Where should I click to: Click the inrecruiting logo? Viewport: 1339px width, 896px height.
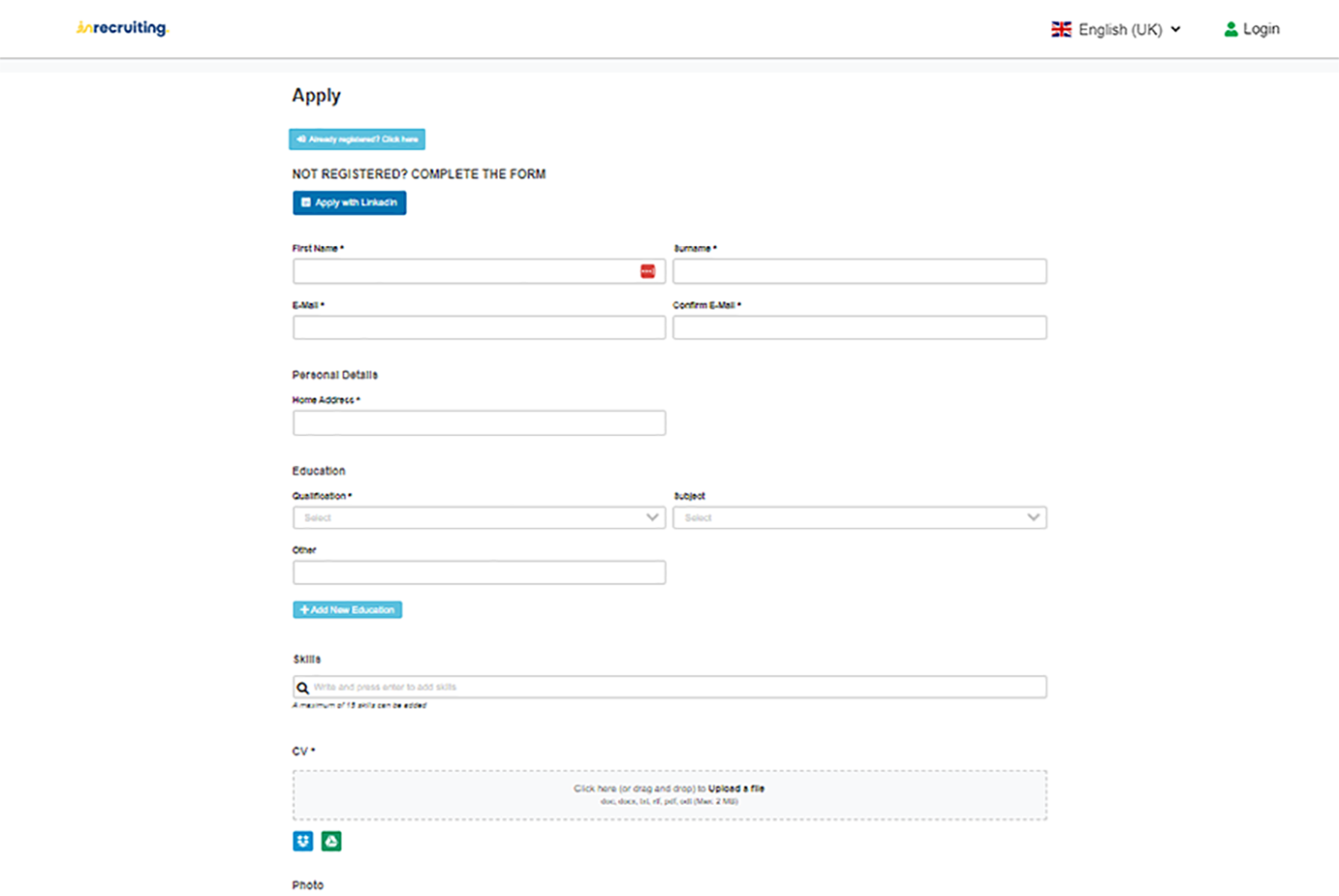click(122, 28)
